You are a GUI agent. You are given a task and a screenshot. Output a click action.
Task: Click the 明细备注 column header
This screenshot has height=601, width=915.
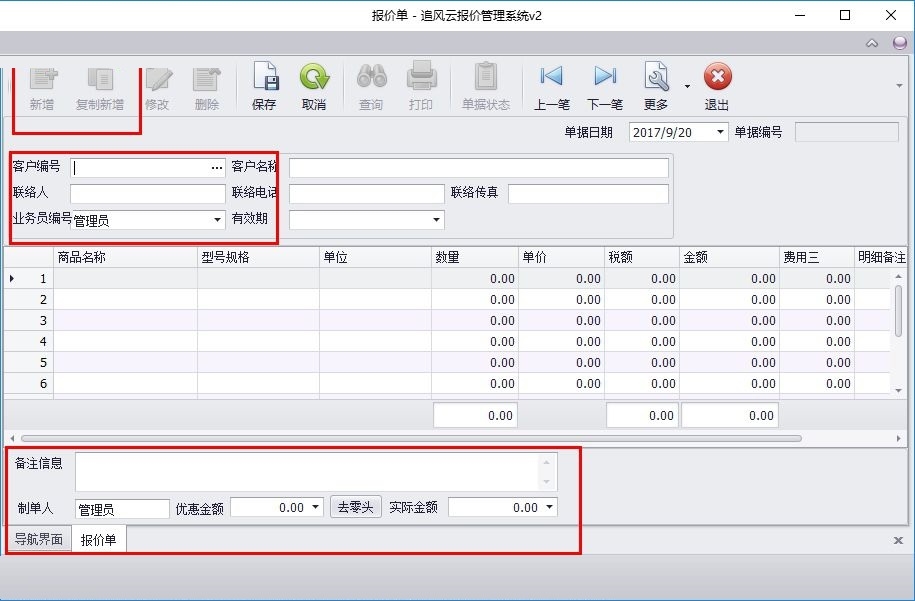[x=881, y=257]
